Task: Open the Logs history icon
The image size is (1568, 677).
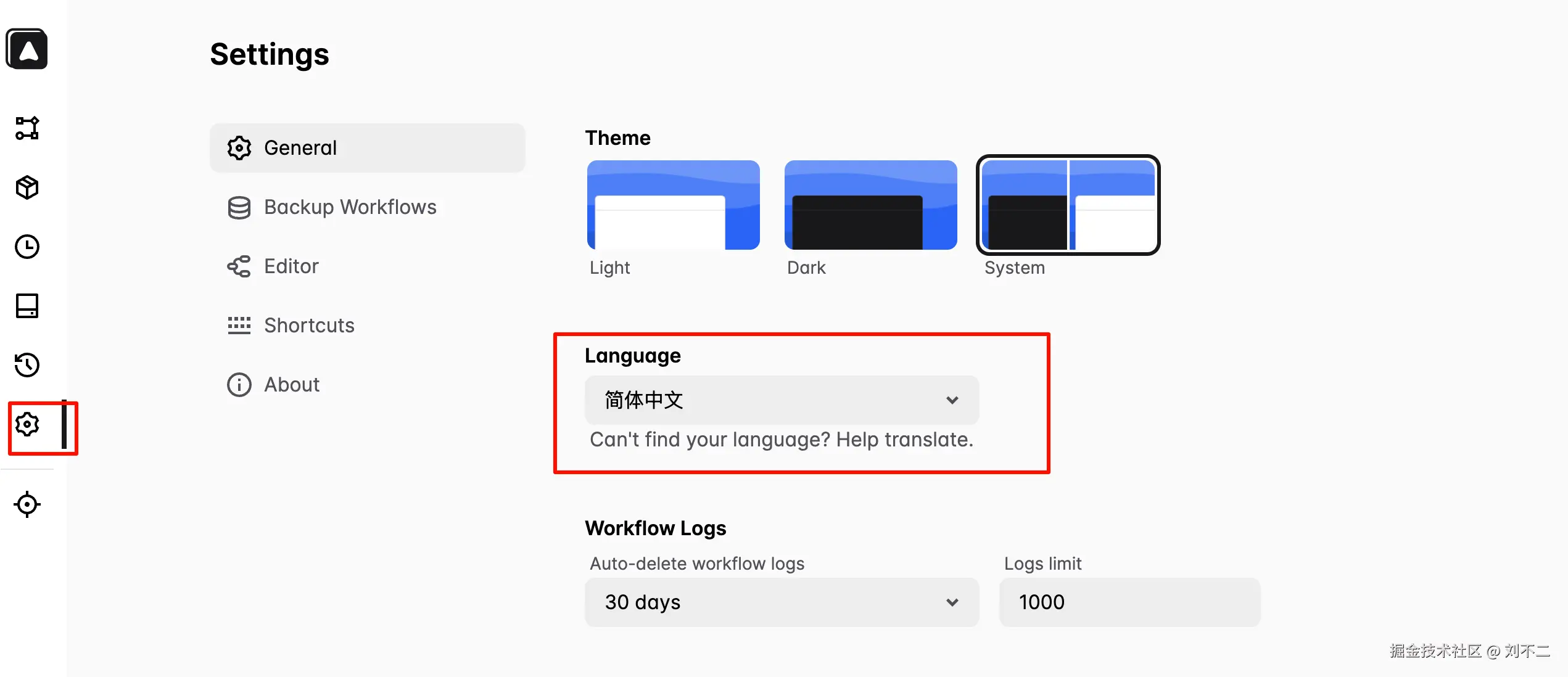Action: tap(27, 365)
